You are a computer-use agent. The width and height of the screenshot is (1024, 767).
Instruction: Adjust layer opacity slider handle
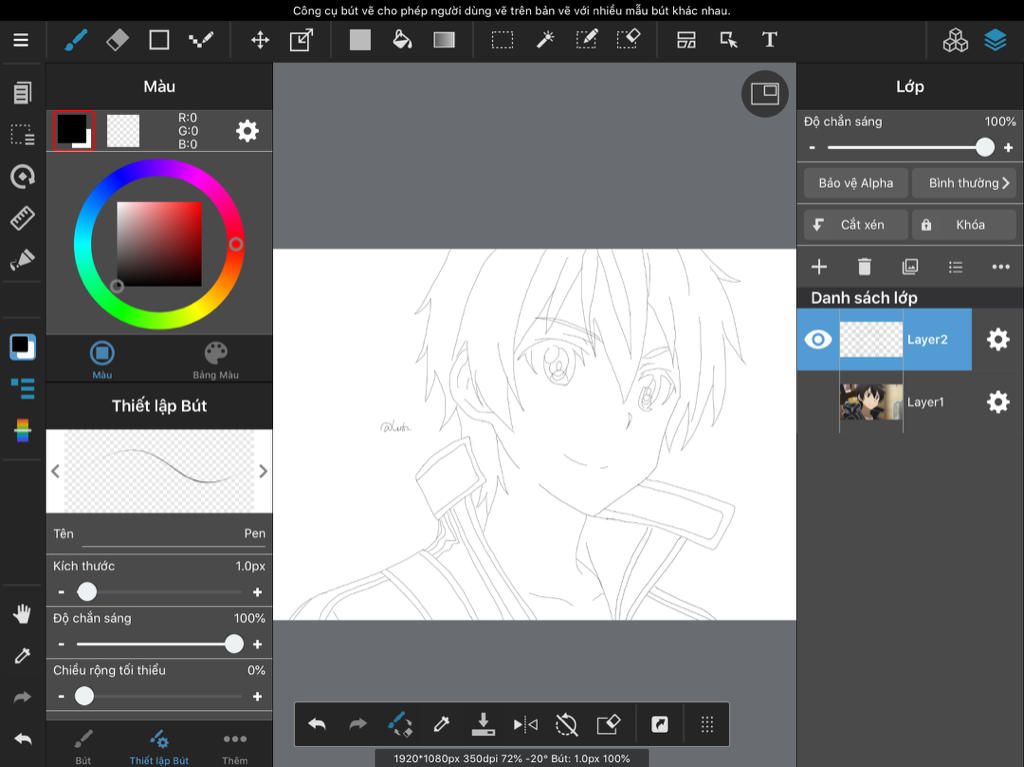pos(985,148)
